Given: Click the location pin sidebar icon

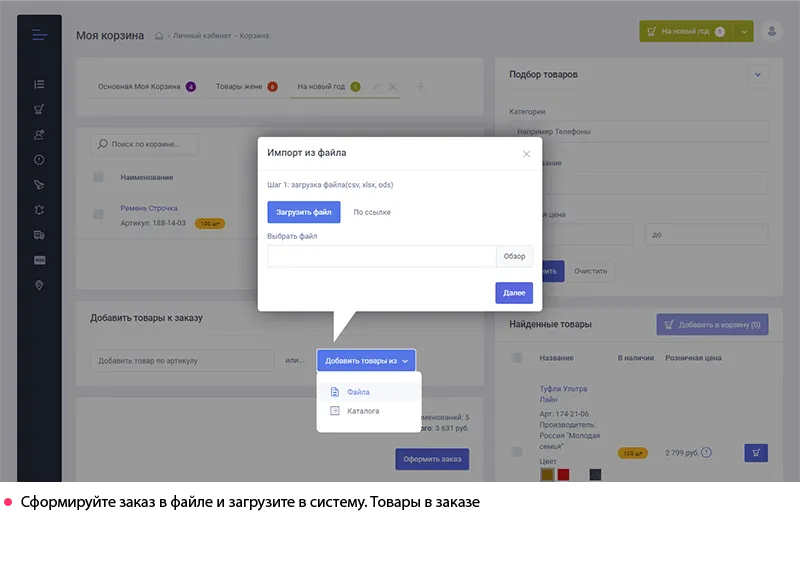Looking at the screenshot, I should coord(39,285).
